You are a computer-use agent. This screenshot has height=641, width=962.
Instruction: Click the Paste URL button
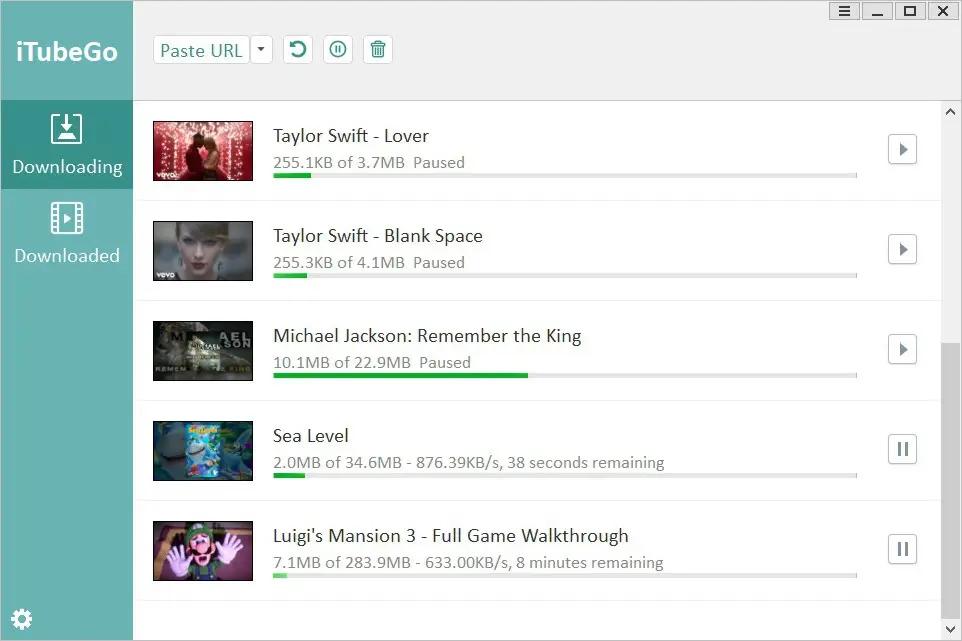[x=201, y=50]
